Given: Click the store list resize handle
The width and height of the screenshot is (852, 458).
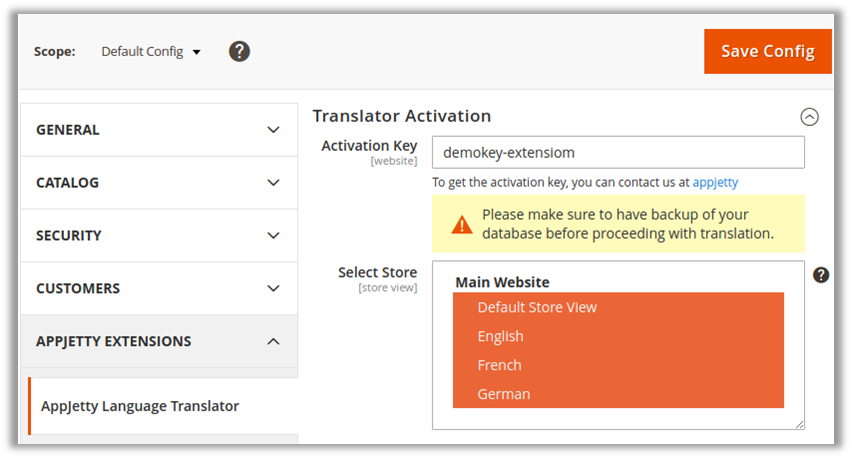Looking at the screenshot, I should [x=799, y=424].
